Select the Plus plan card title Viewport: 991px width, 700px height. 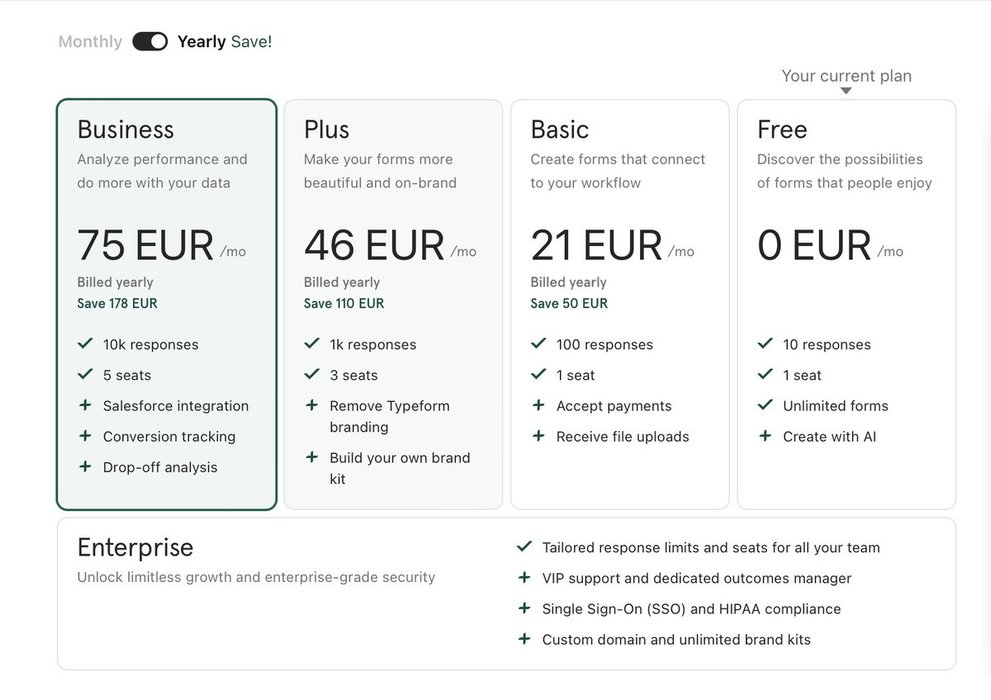pyautogui.click(x=327, y=130)
